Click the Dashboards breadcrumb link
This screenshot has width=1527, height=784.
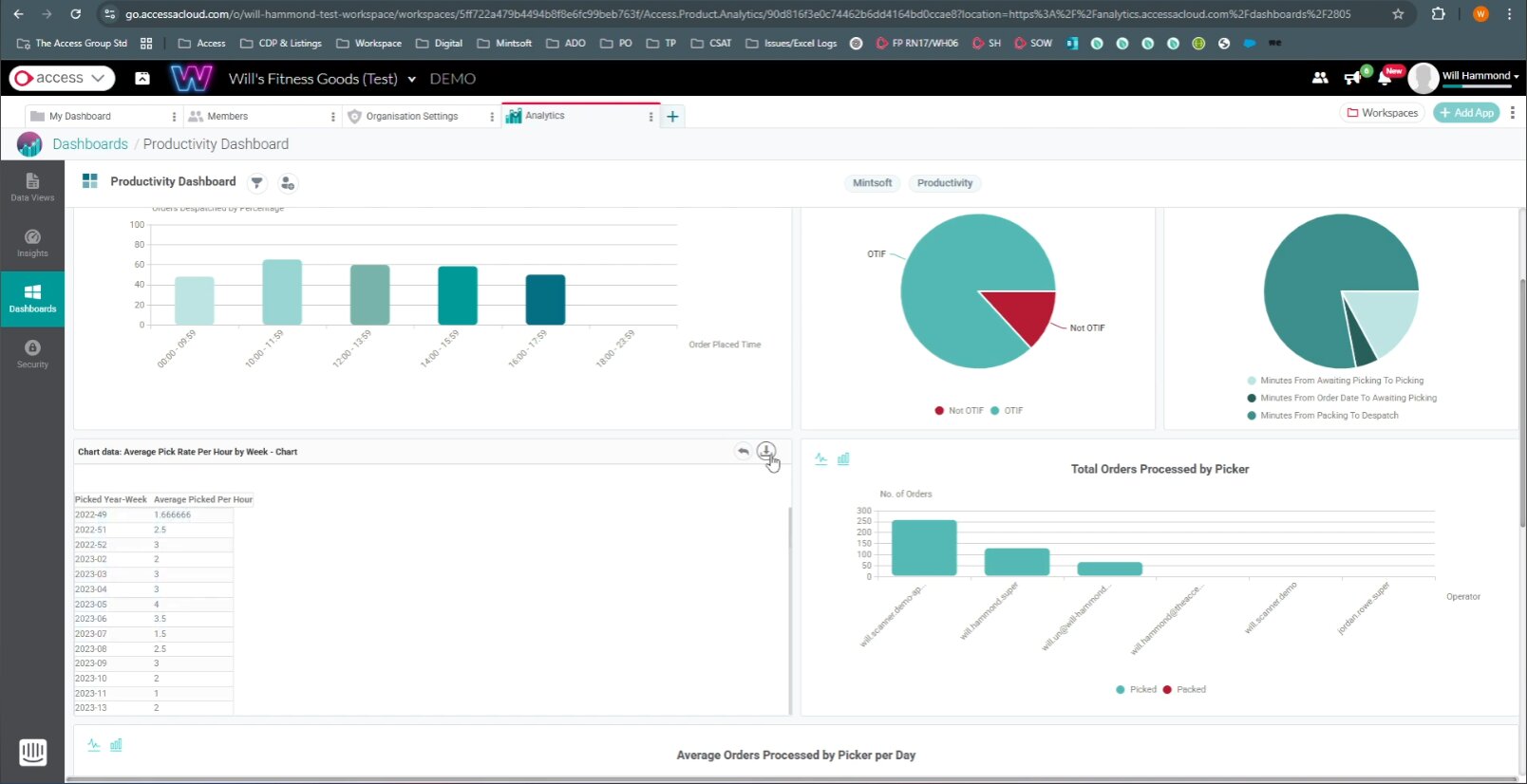90,144
